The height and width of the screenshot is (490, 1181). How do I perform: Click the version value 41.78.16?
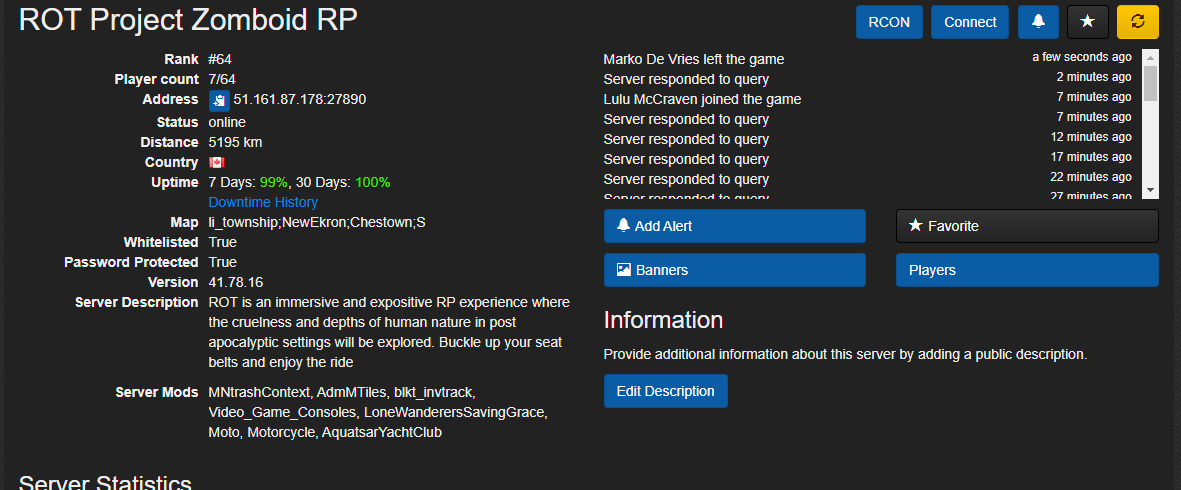236,282
